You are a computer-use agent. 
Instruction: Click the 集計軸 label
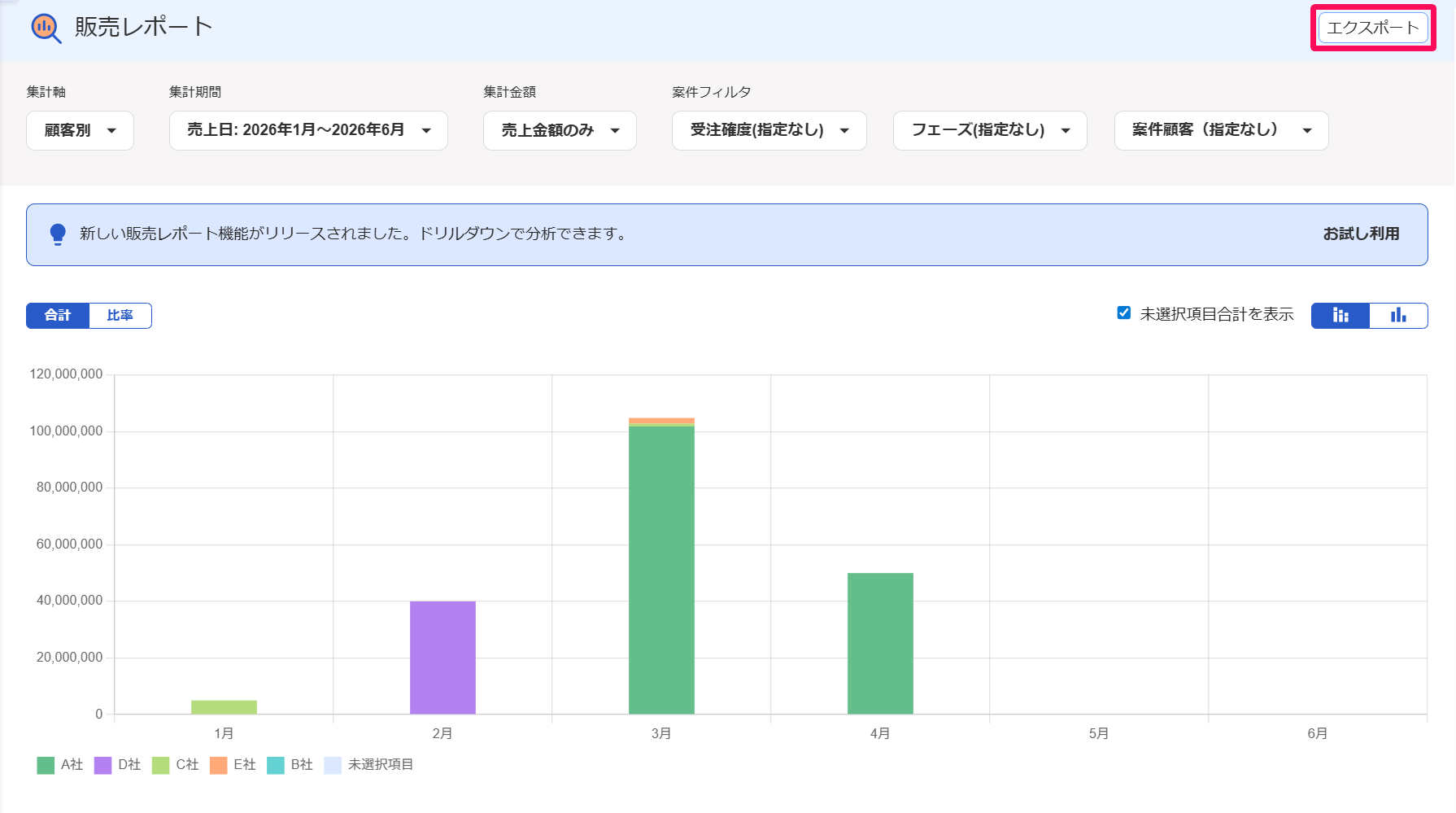tap(46, 92)
